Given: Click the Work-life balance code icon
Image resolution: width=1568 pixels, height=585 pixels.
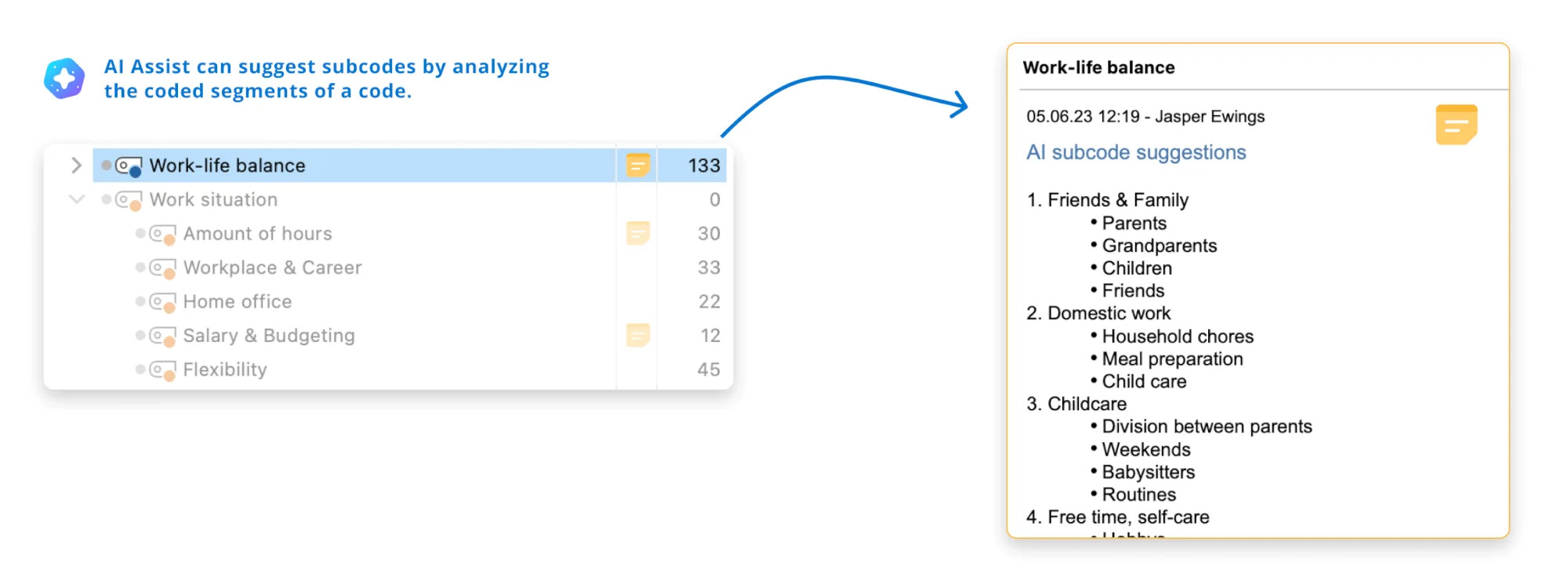Looking at the screenshot, I should [129, 166].
